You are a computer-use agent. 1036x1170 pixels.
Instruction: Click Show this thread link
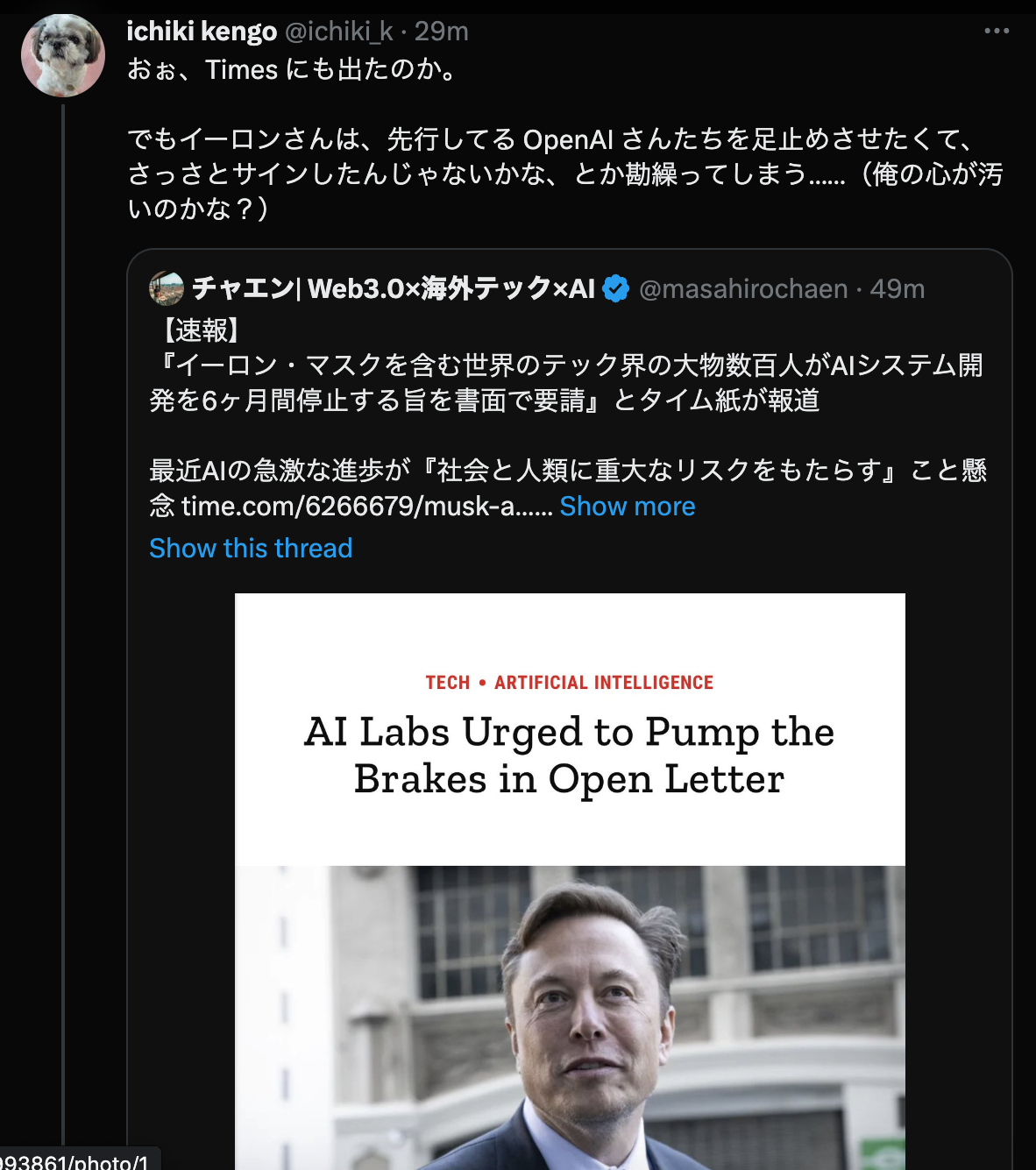pos(251,549)
